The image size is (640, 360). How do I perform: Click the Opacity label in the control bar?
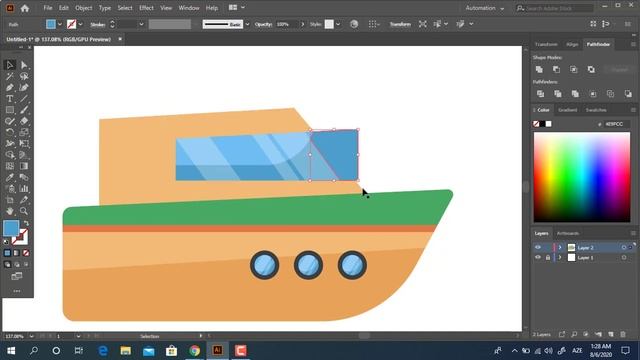[x=263, y=24]
